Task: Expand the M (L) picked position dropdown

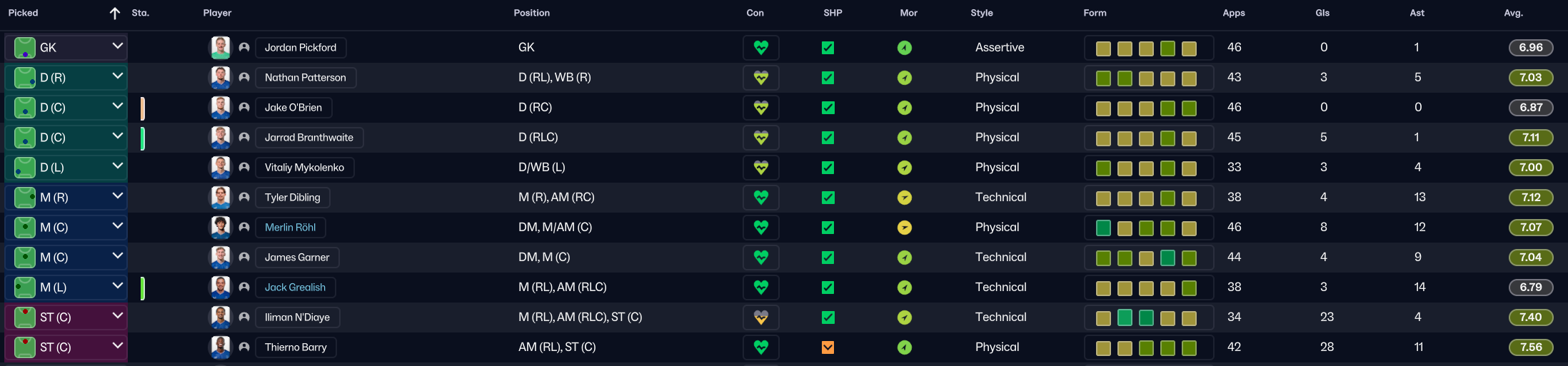Action: click(118, 286)
